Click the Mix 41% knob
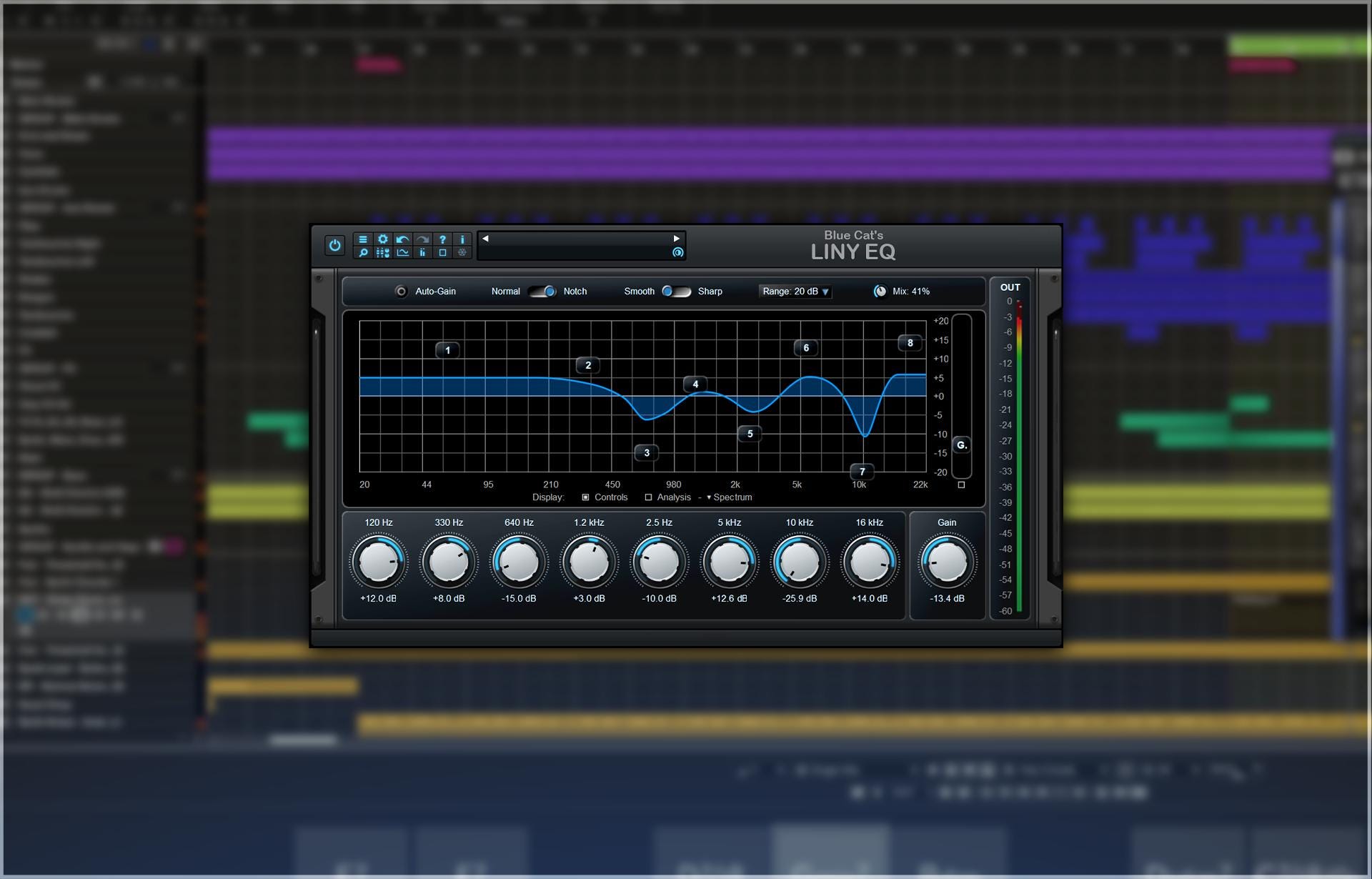The width and height of the screenshot is (1372, 879). (x=880, y=292)
